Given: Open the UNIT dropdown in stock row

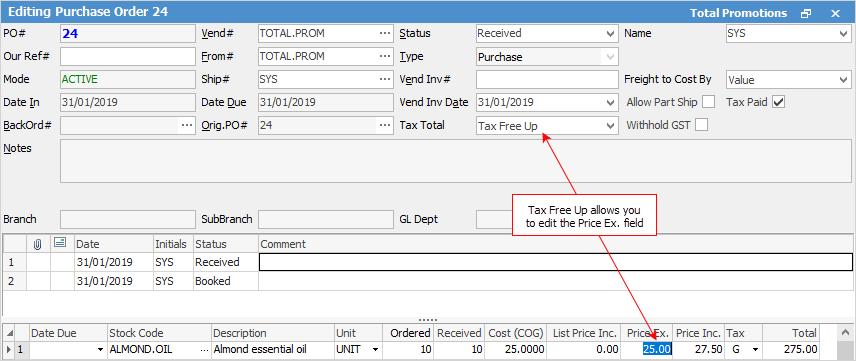Looking at the screenshot, I should (x=375, y=350).
